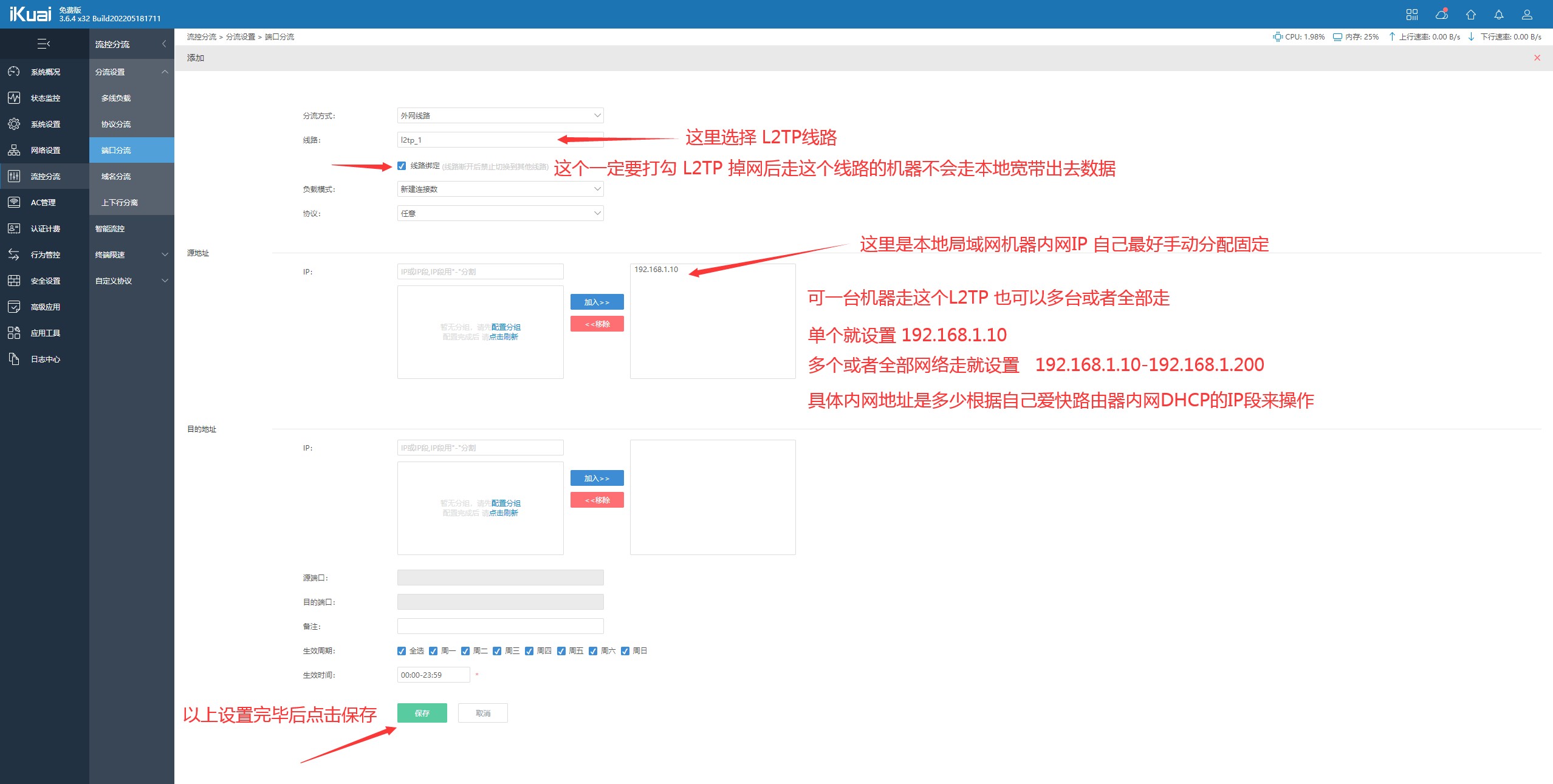Click the notification bell icon

point(1499,15)
